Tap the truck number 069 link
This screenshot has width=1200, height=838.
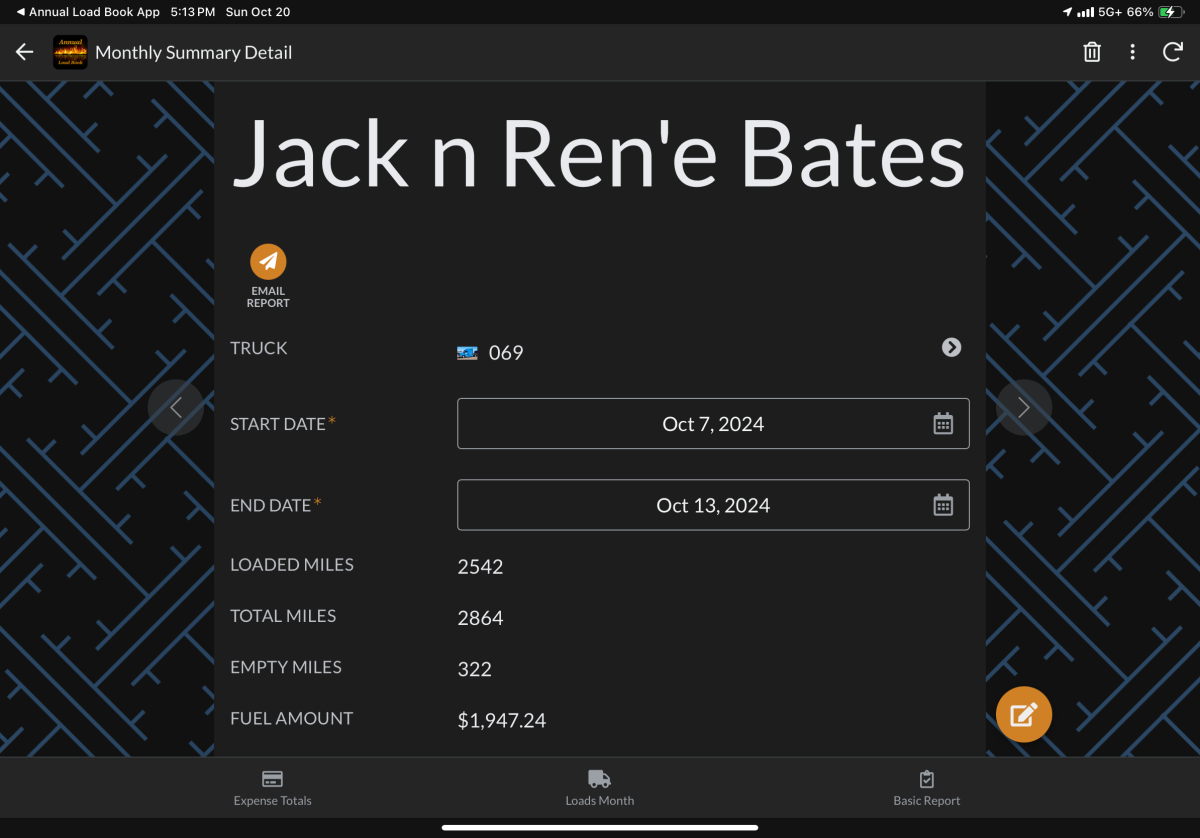tap(506, 353)
